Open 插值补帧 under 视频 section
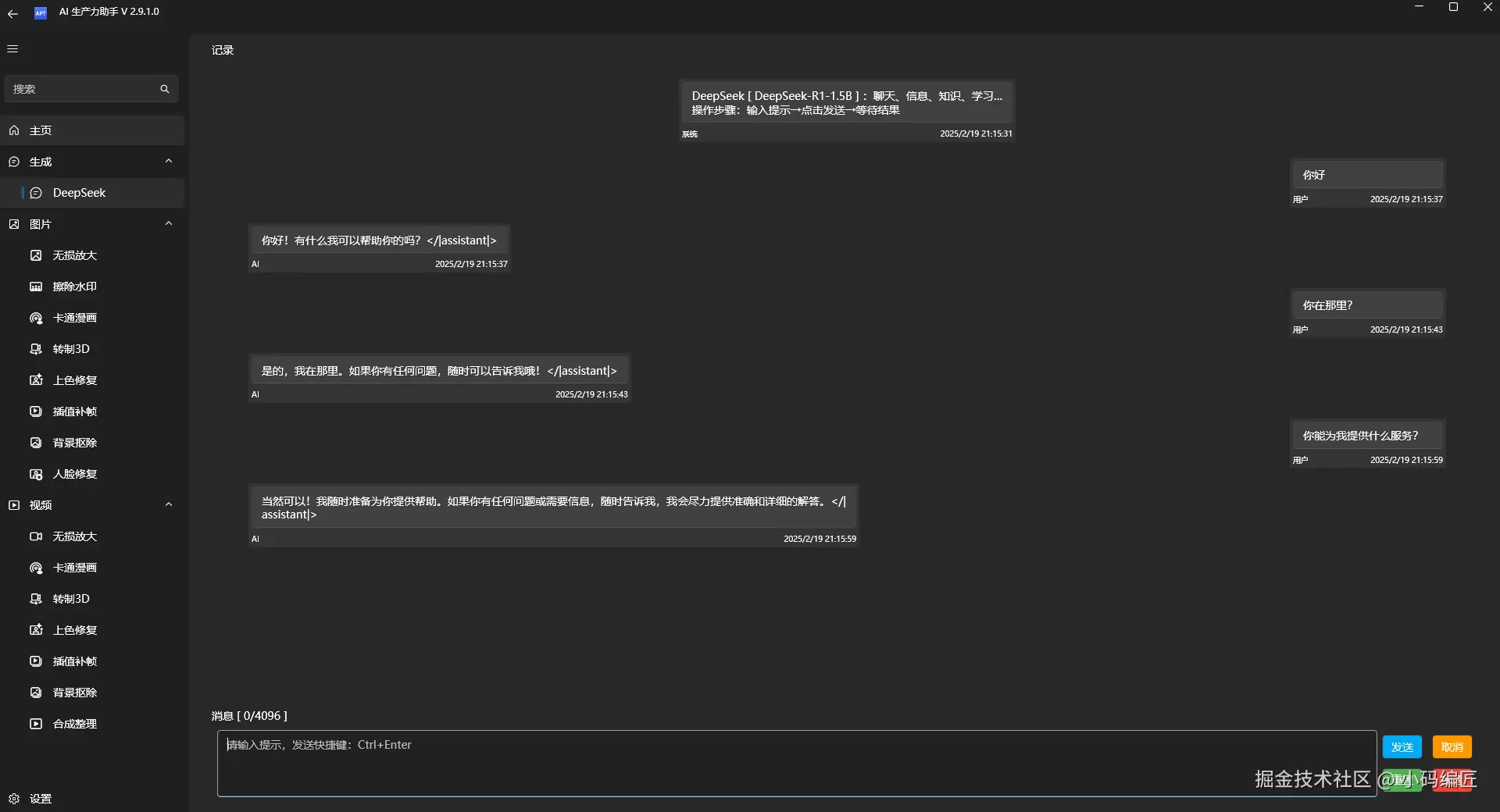1500x812 pixels. [x=92, y=661]
